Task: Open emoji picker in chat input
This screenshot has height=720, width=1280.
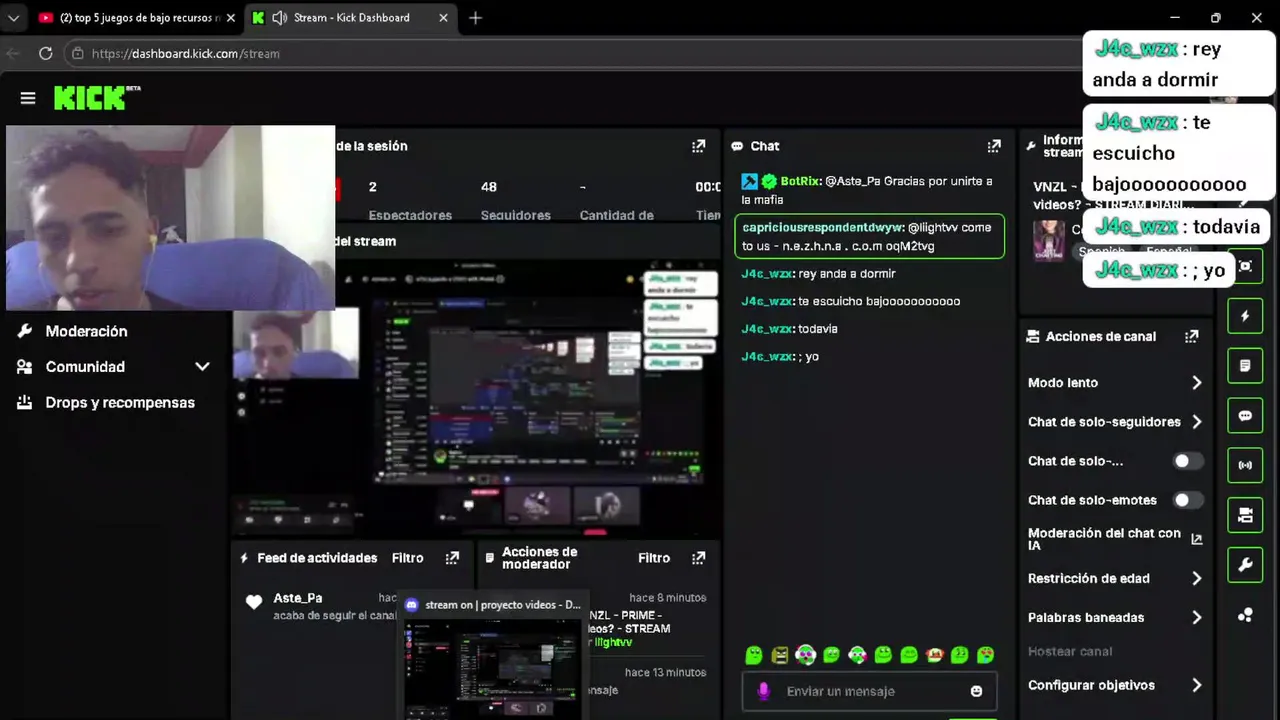Action: click(x=976, y=691)
